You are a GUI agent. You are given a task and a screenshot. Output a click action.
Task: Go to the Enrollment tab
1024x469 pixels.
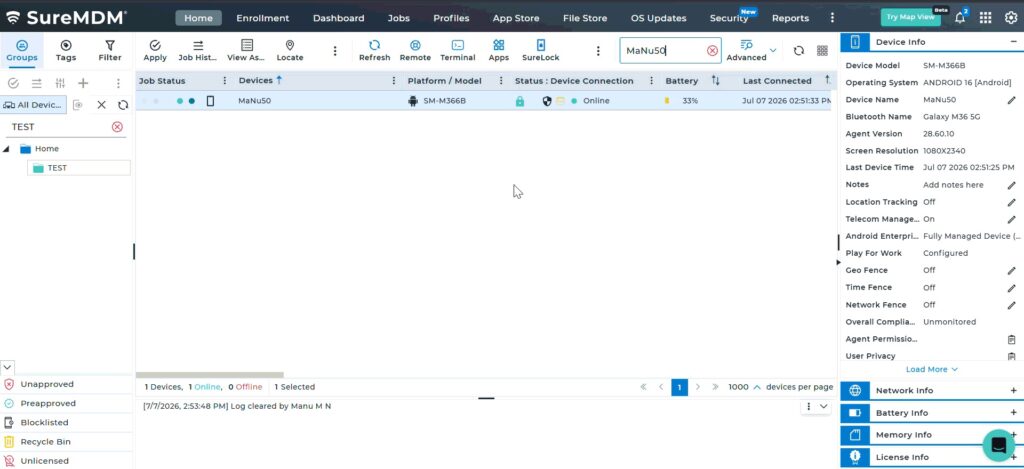pyautogui.click(x=263, y=18)
